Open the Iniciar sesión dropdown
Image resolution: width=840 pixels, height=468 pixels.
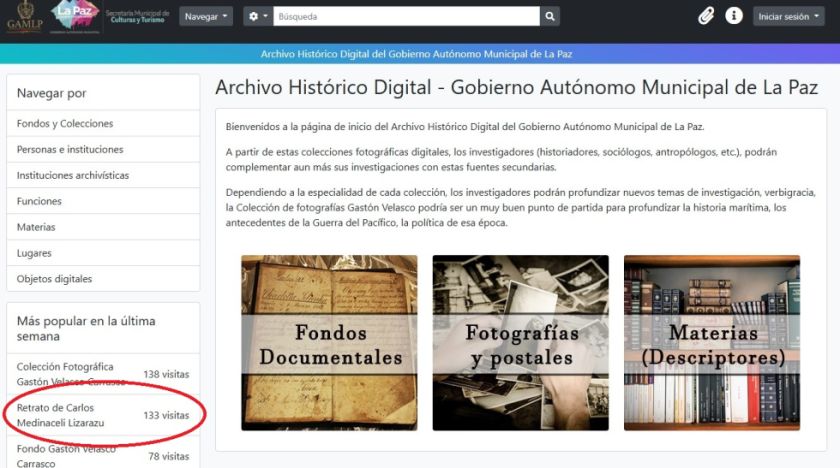pyautogui.click(x=789, y=17)
